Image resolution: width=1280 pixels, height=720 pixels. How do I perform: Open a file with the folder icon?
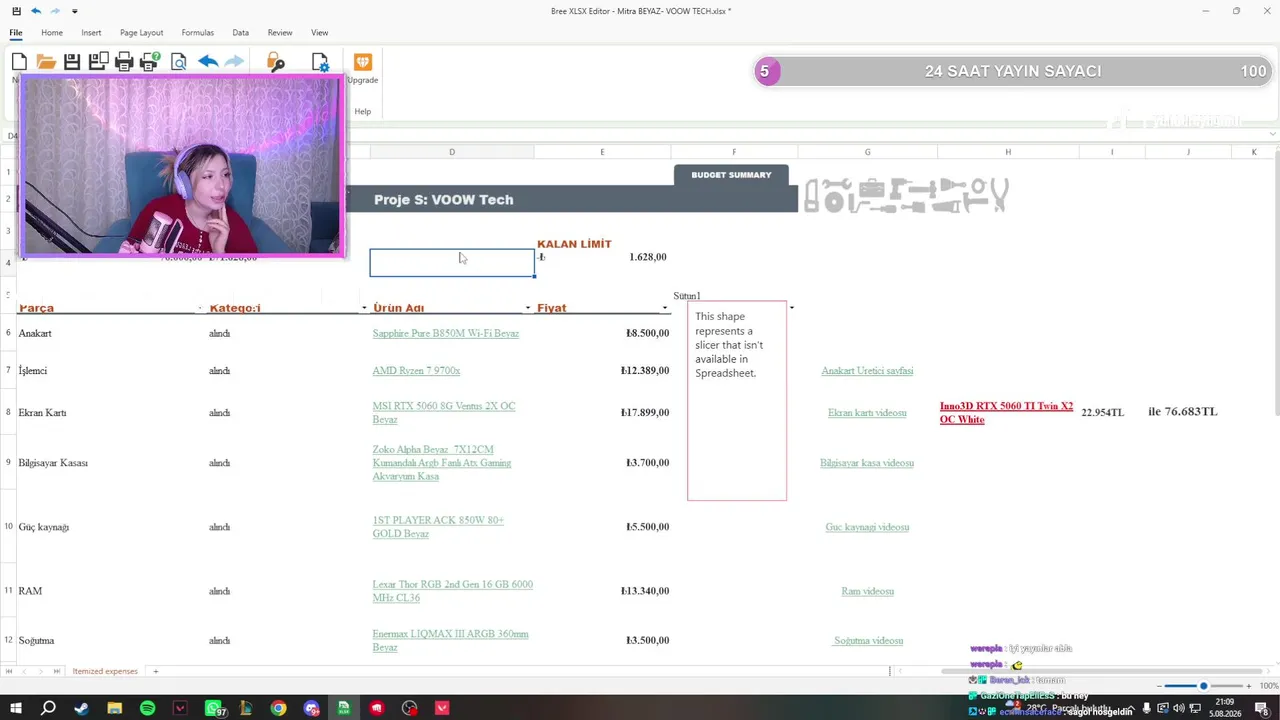point(46,62)
